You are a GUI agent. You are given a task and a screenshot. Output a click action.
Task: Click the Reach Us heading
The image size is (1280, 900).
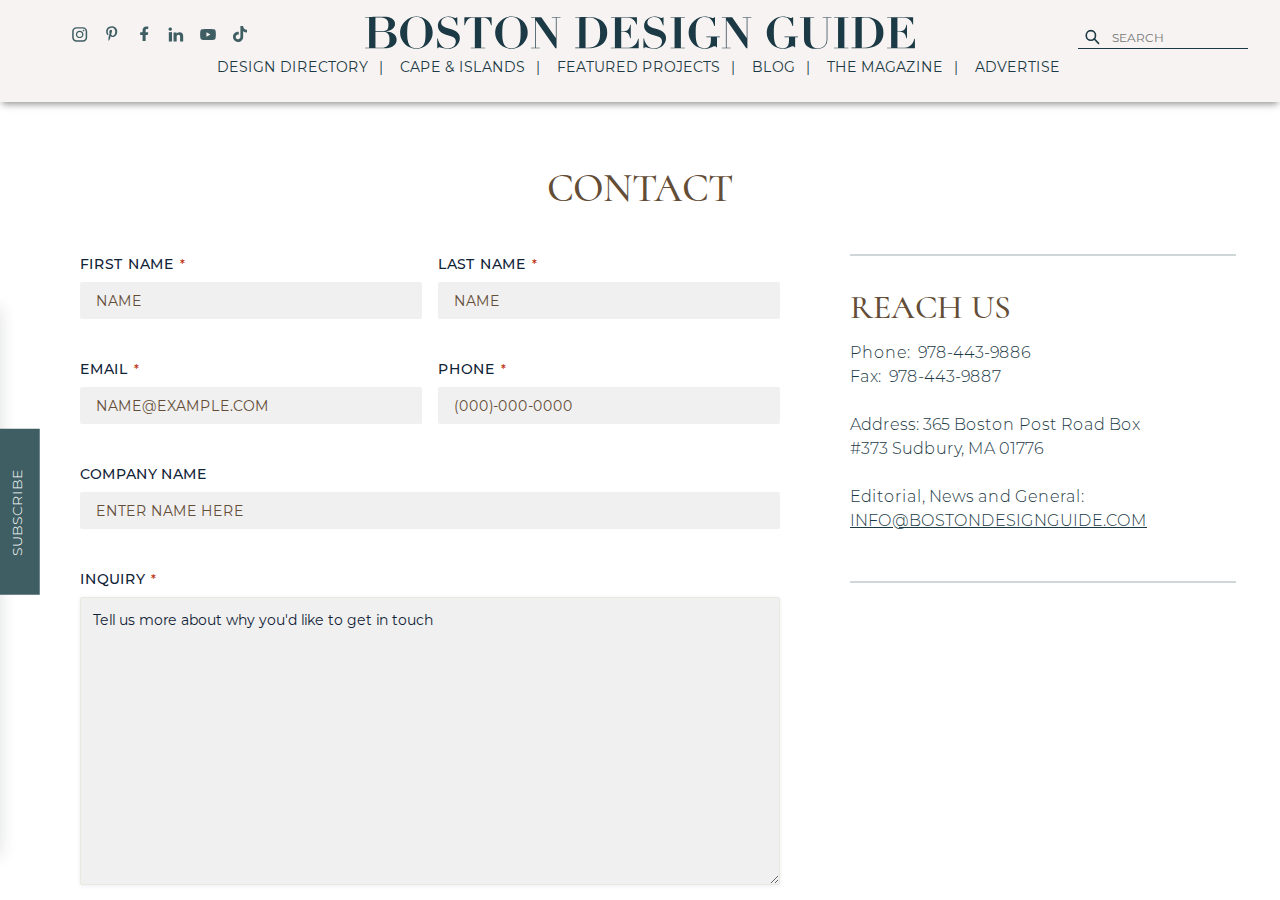pyautogui.click(x=930, y=307)
